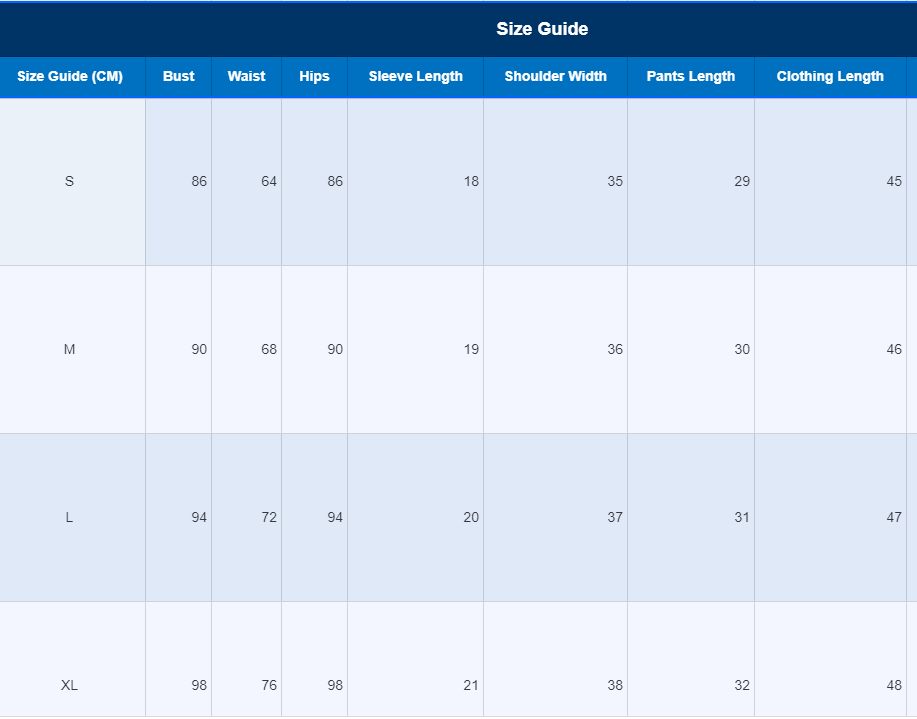Select the "Hips" column header
Viewport: 917px width, 719px height.
[314, 77]
